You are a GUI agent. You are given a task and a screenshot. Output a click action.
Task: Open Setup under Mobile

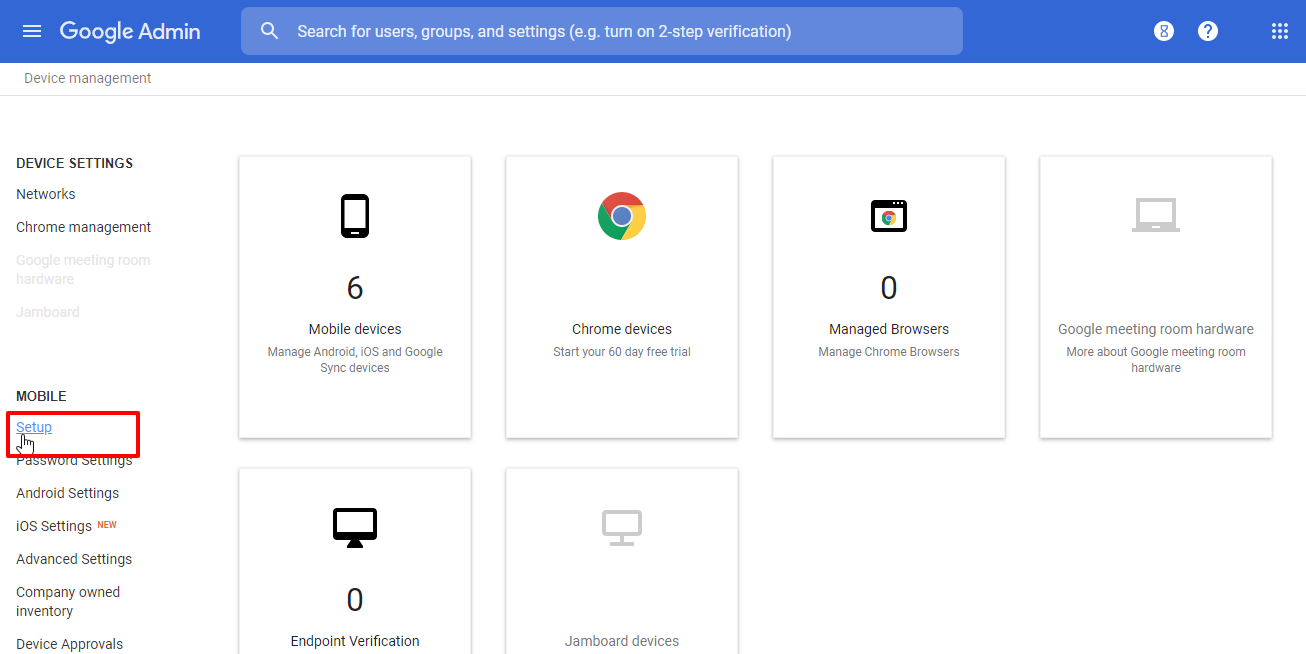[34, 427]
